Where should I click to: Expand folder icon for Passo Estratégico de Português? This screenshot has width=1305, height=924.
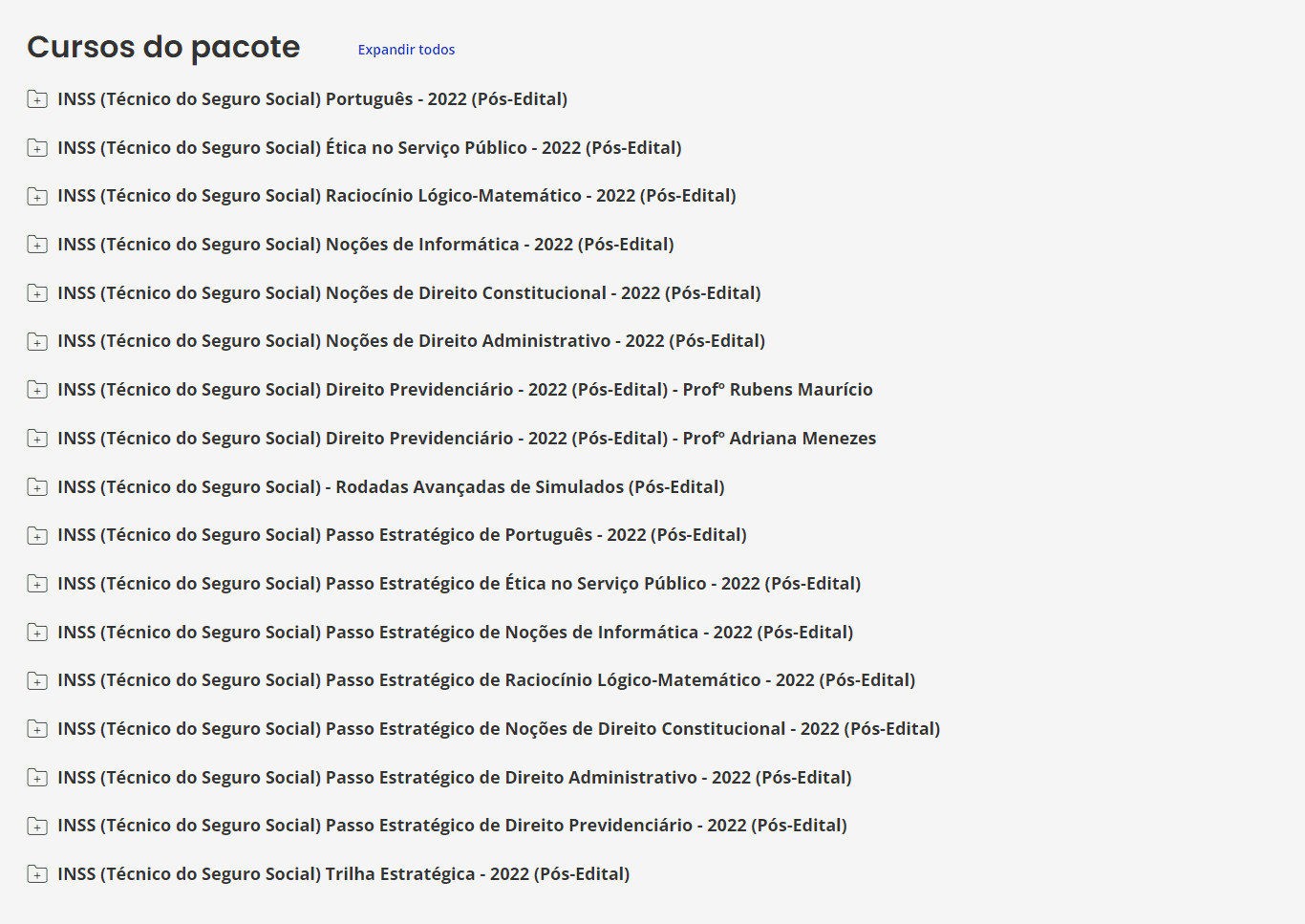tap(37, 535)
